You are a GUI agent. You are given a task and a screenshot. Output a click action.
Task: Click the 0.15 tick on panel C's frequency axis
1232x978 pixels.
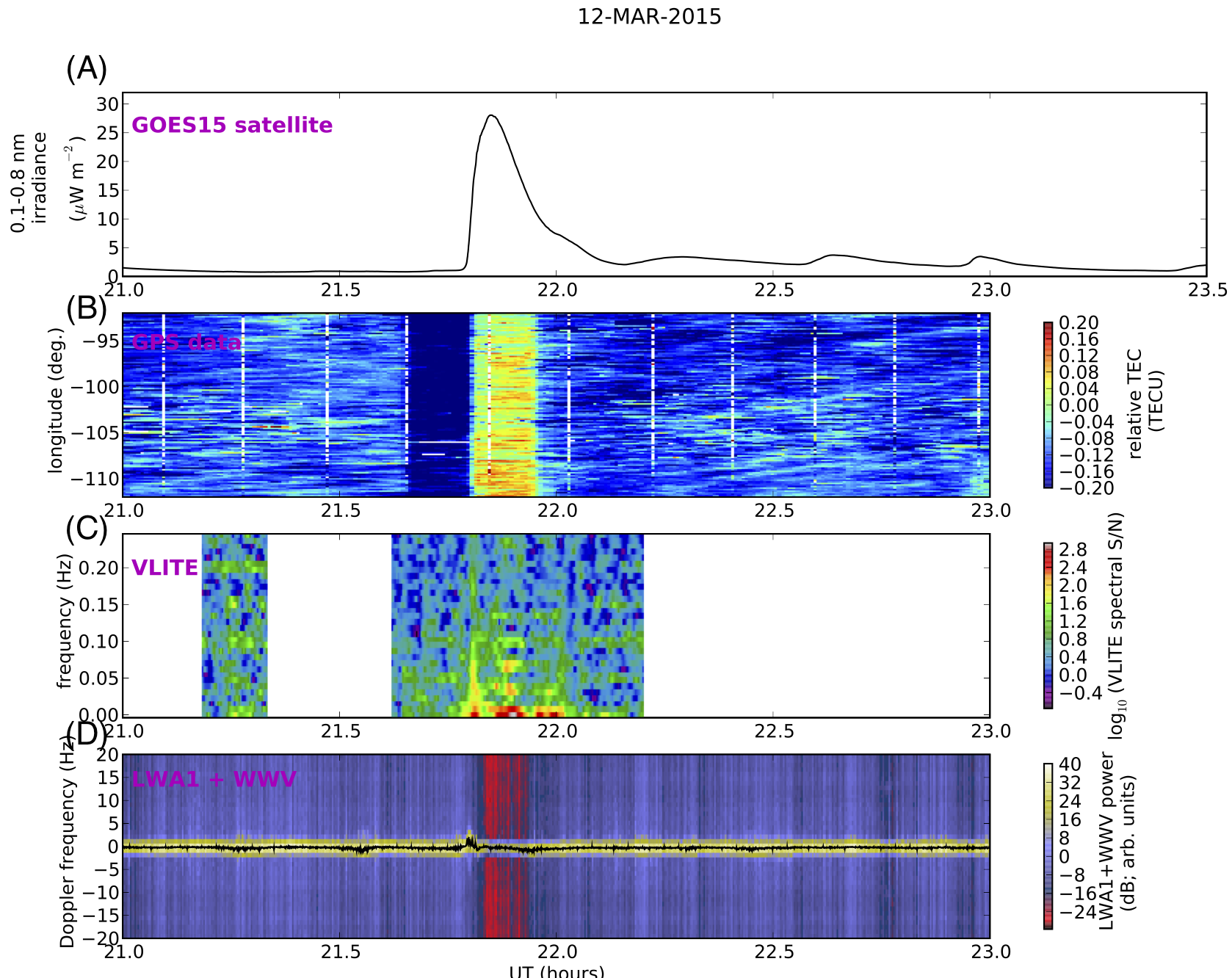pyautogui.click(x=98, y=604)
